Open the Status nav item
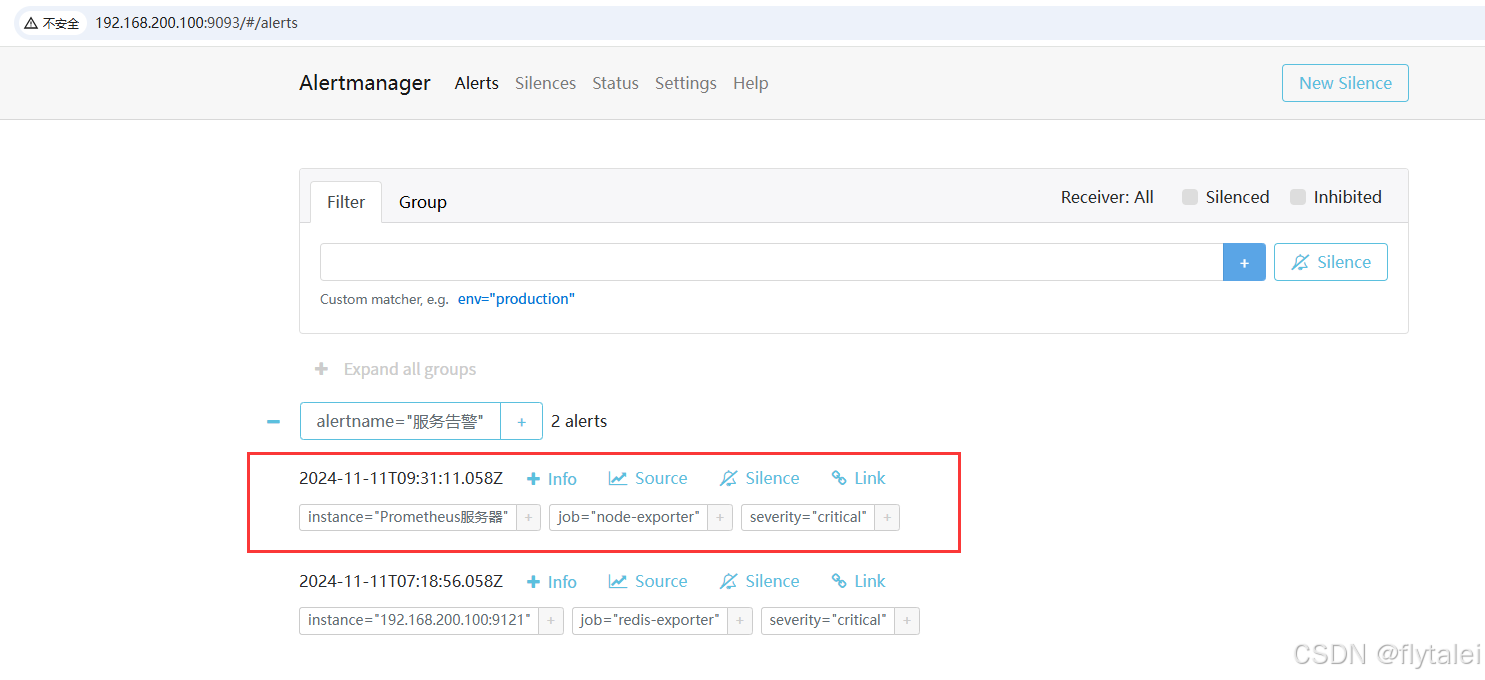 615,83
